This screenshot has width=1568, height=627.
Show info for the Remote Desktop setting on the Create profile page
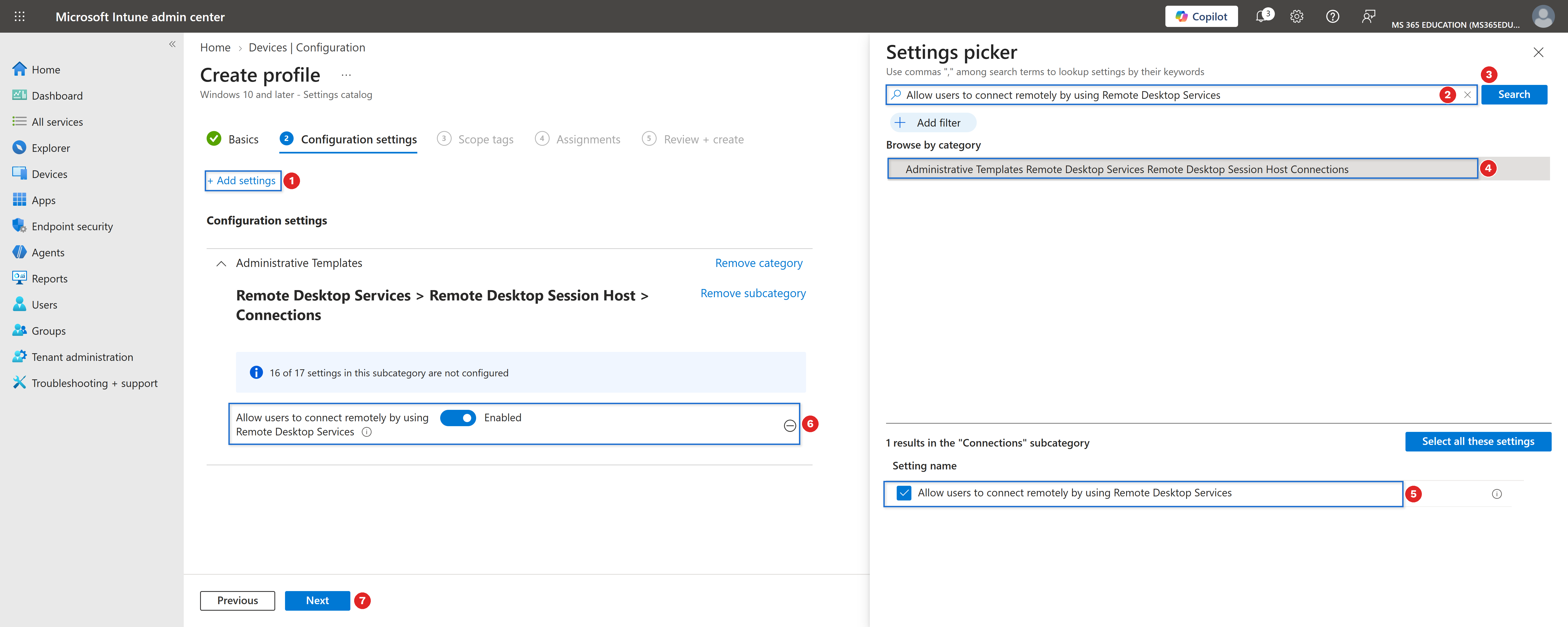tap(366, 432)
